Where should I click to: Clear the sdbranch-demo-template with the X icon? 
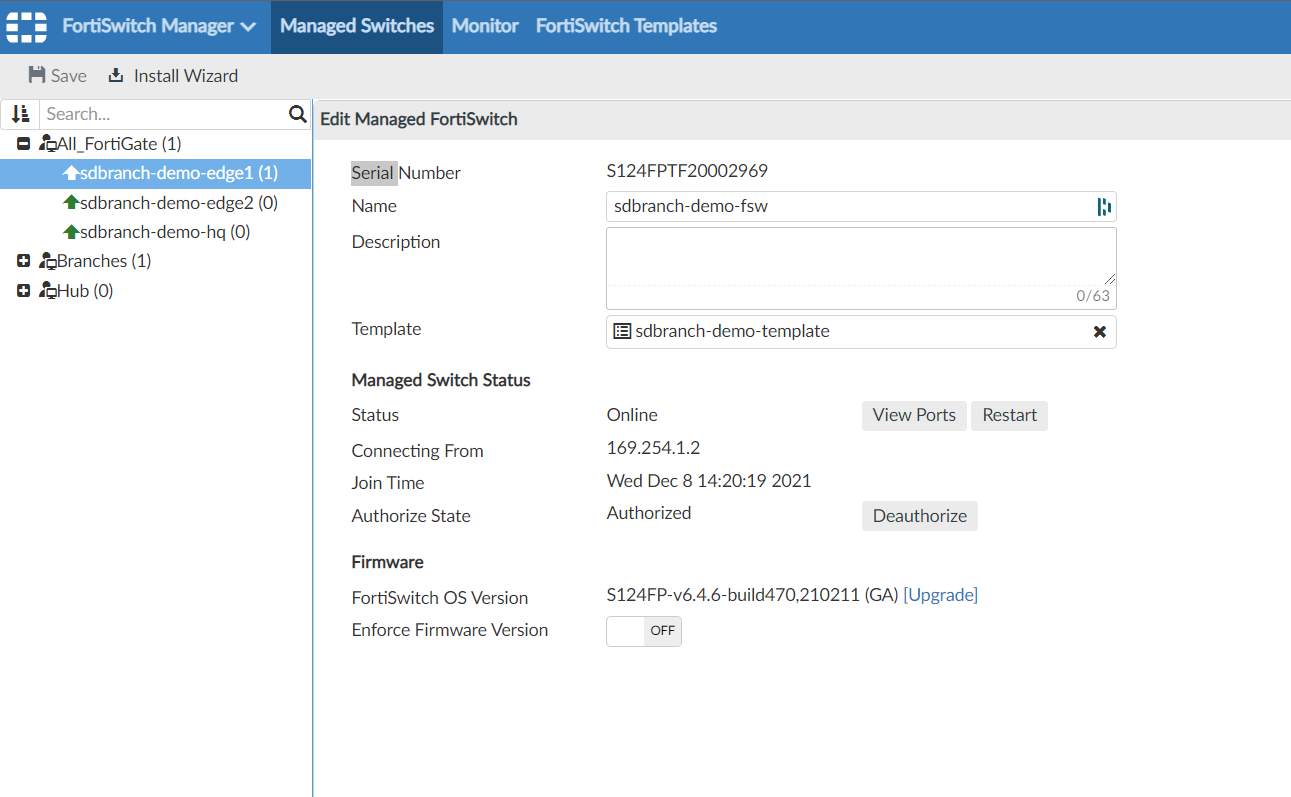coord(1099,331)
